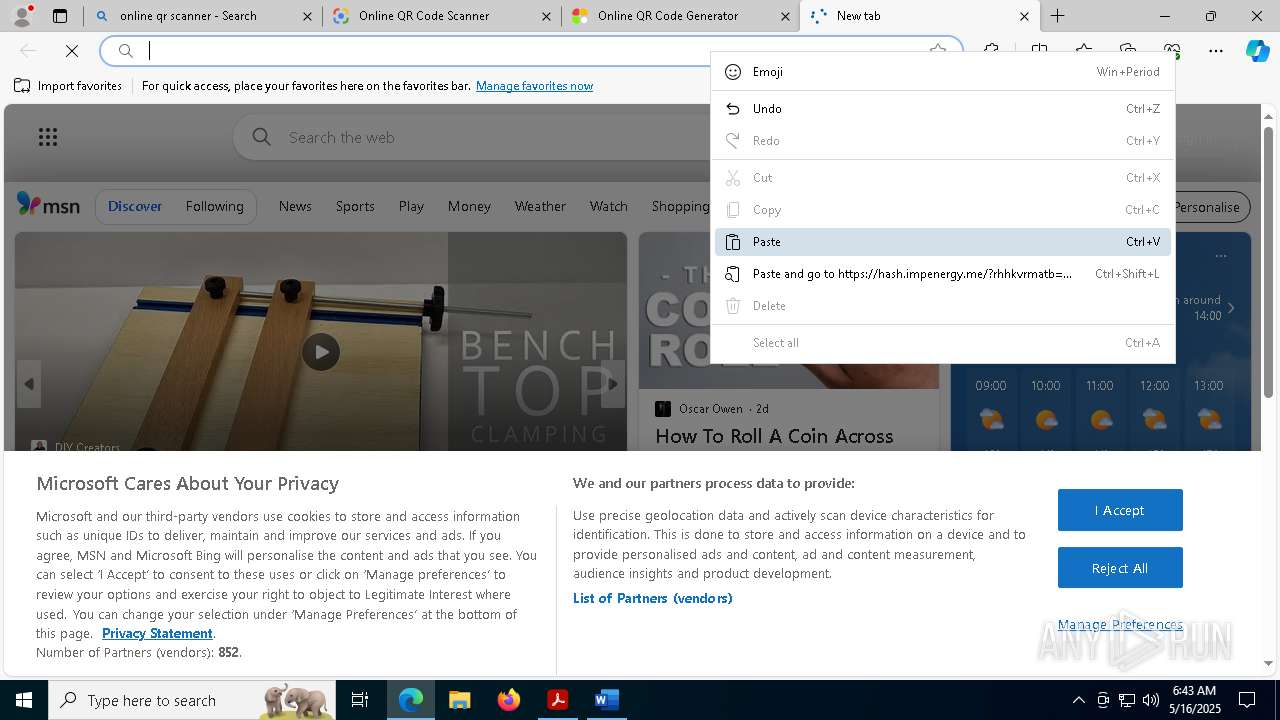Screen dimensions: 1280x720
Task: Open the List of Partners (vendors) link
Action: [x=653, y=598]
